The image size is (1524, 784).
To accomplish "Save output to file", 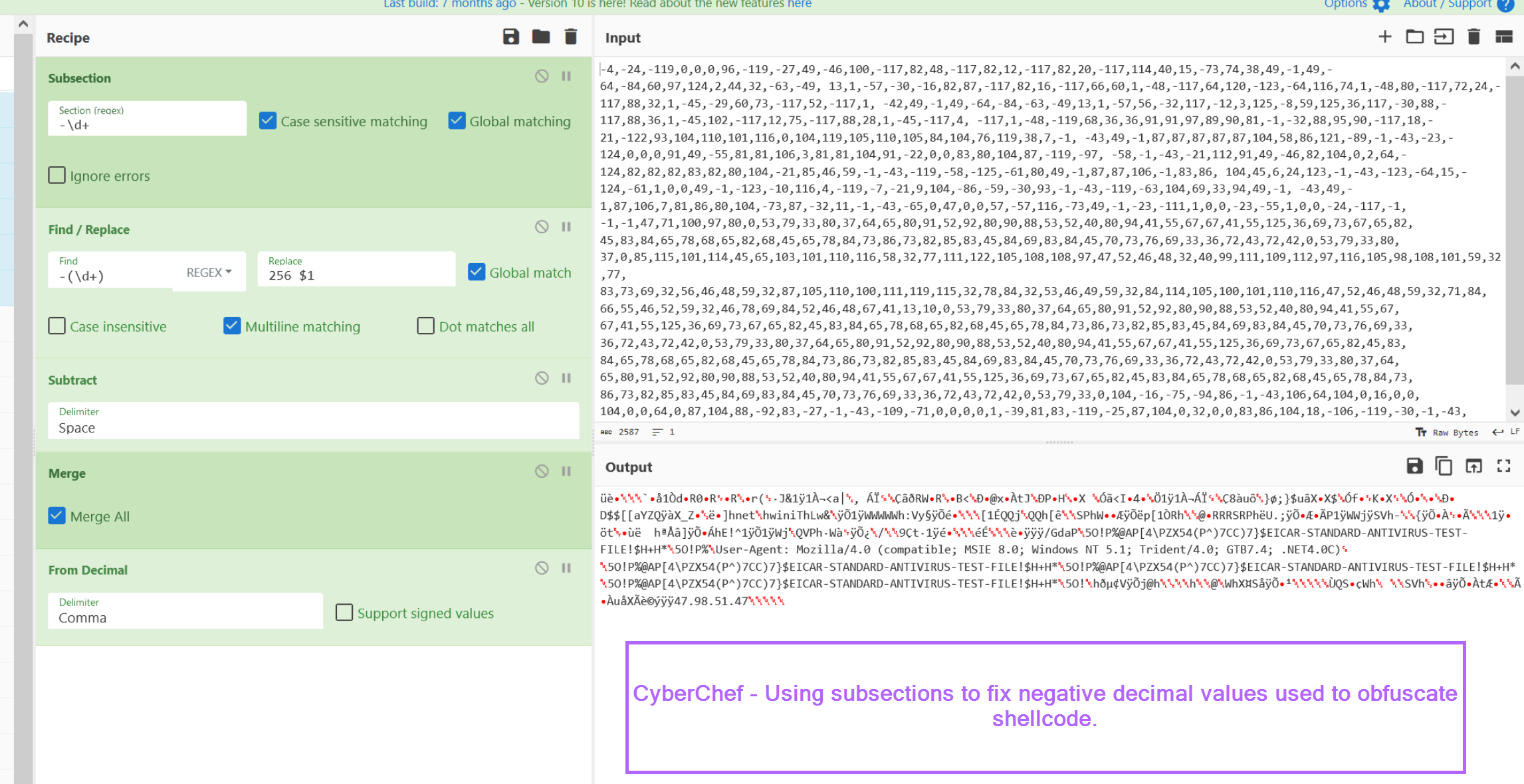I will tap(1414, 466).
